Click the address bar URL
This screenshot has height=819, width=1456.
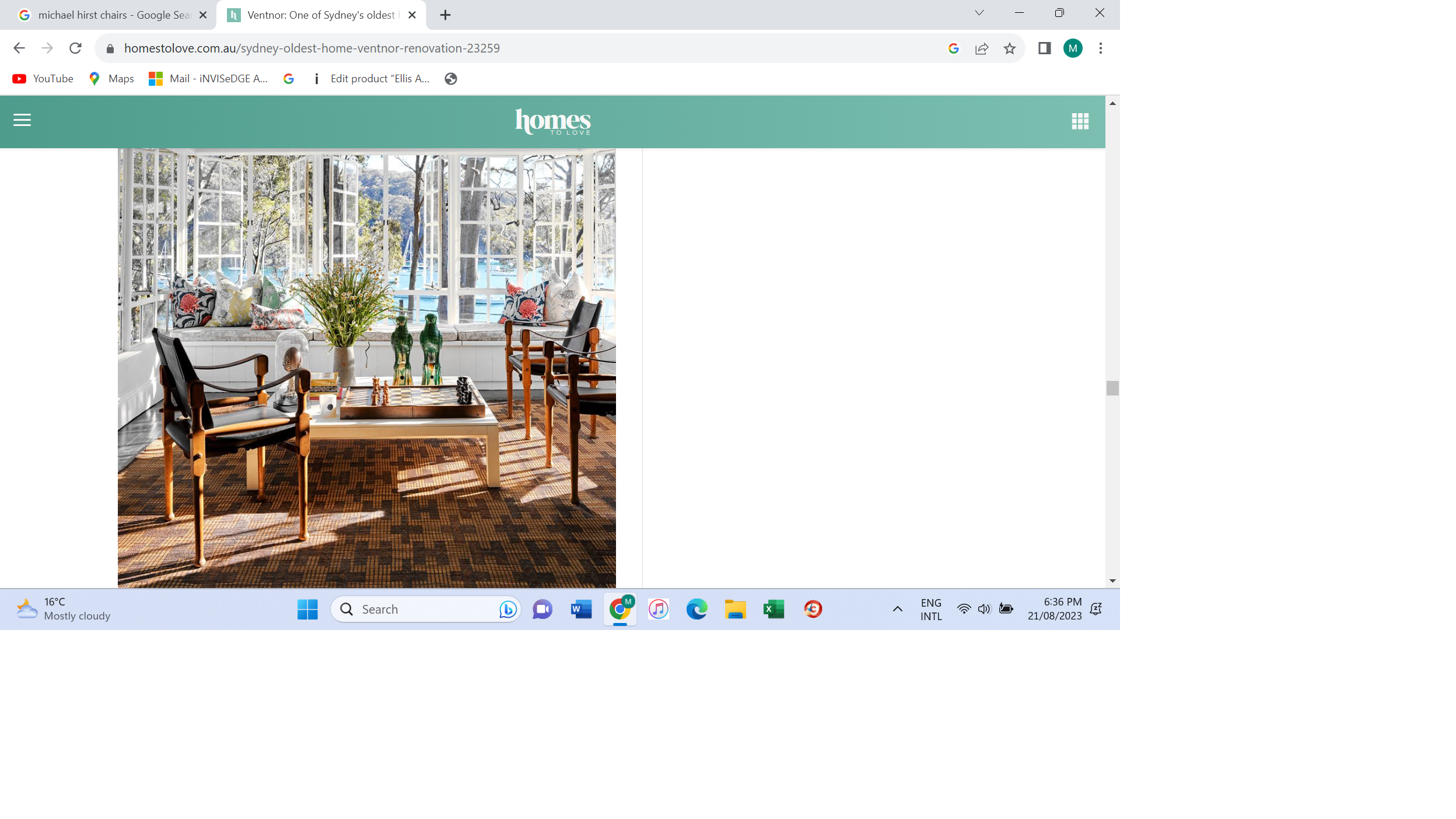[x=312, y=48]
